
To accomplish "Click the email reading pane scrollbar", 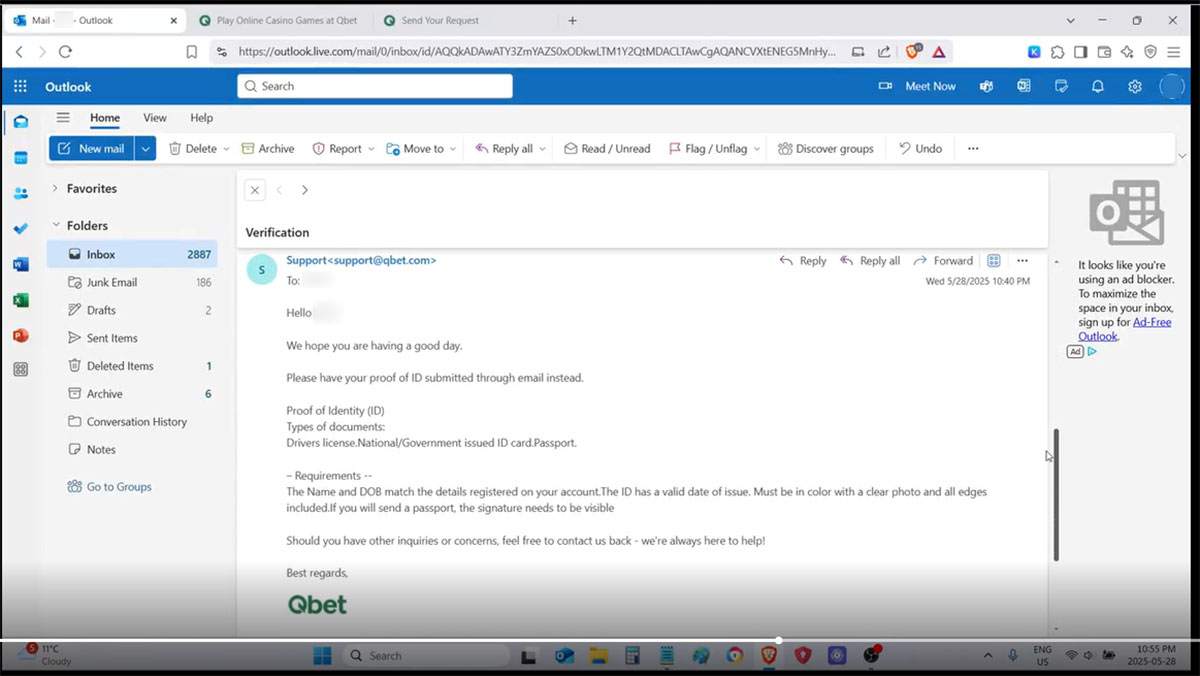I will coord(1056,495).
